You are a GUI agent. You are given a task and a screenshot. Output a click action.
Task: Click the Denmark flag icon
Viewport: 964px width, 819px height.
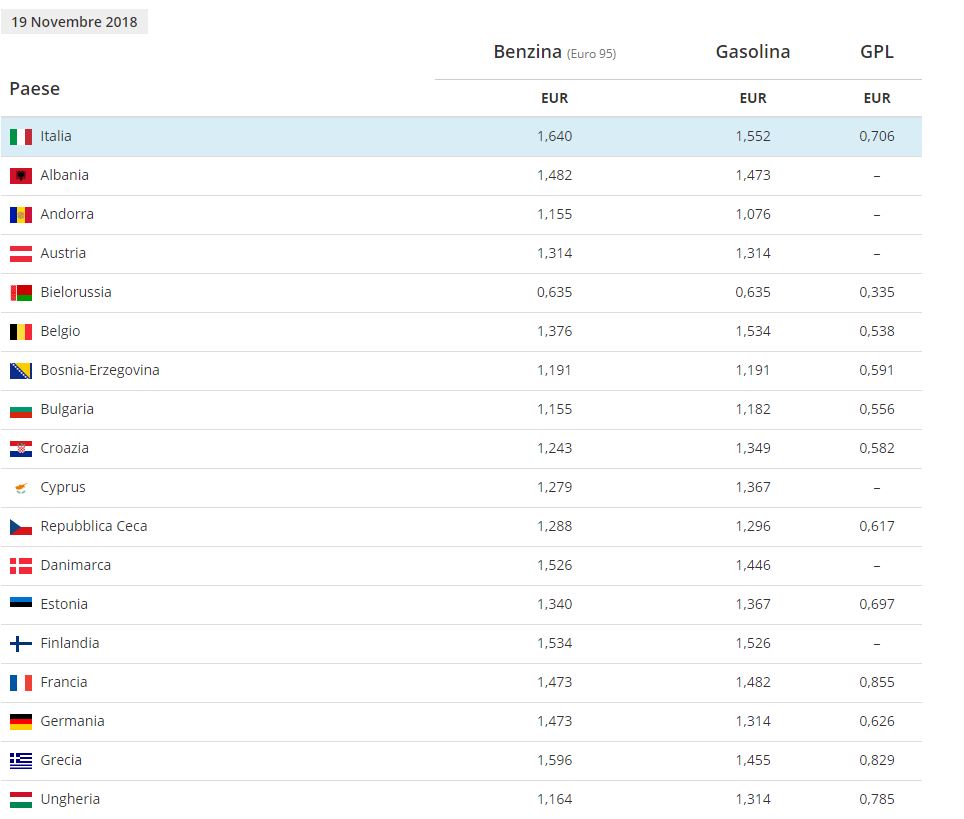click(21, 566)
